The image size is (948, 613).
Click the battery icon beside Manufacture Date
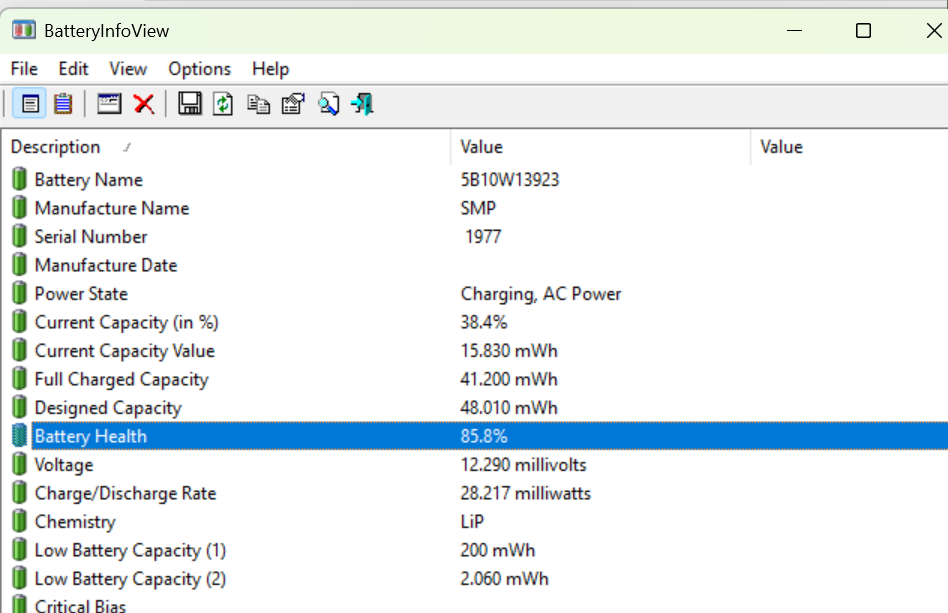(19, 264)
